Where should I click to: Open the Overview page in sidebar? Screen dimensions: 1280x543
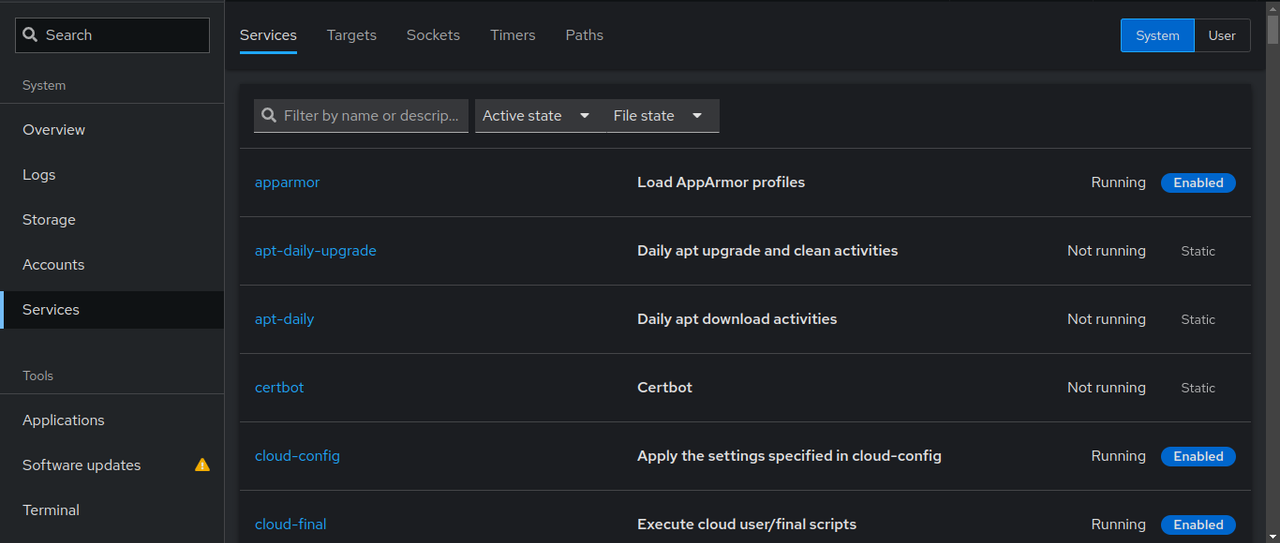(x=112, y=130)
